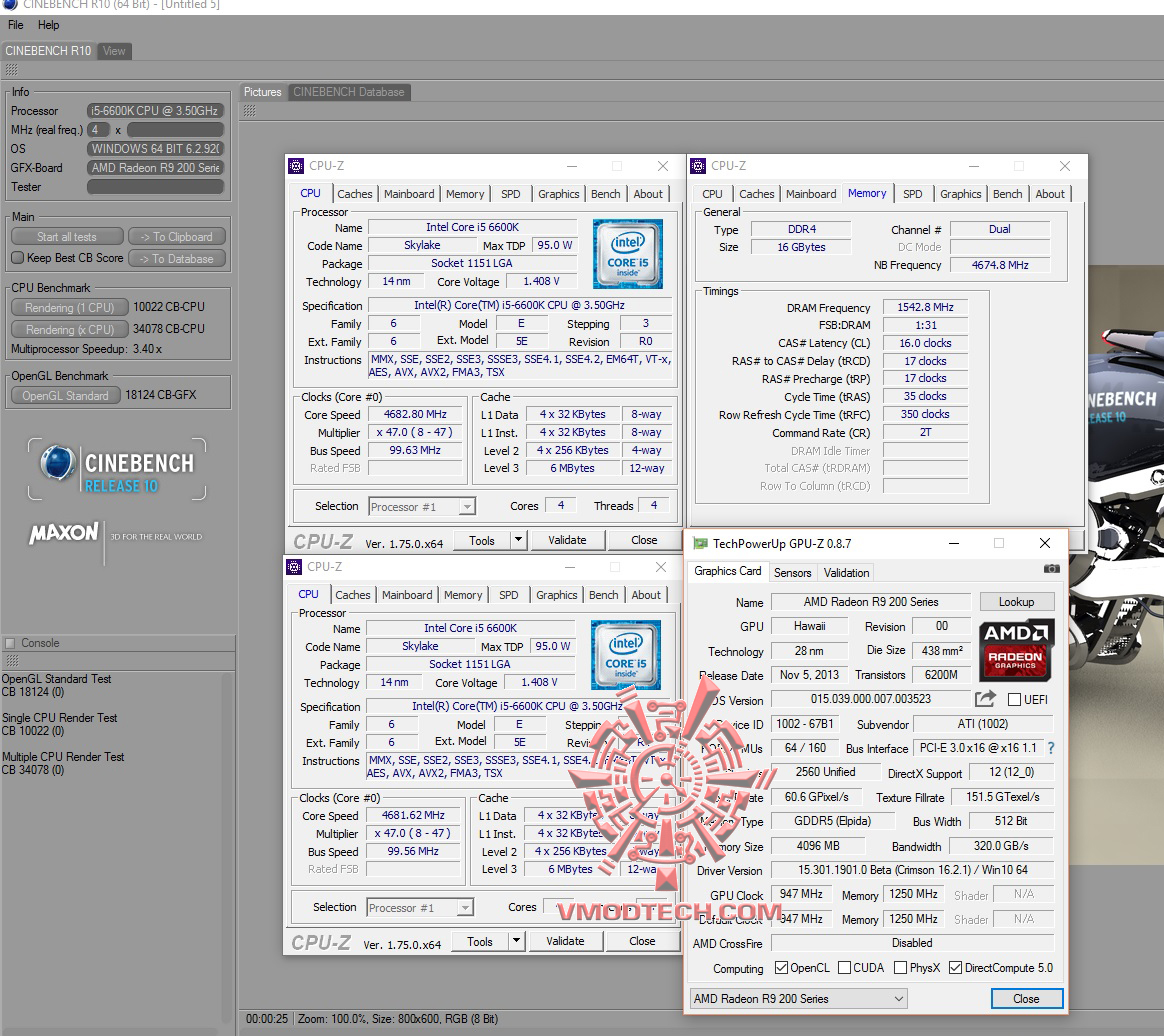Switch to the View tab in Cinebench
The image size is (1164, 1036).
pos(114,50)
